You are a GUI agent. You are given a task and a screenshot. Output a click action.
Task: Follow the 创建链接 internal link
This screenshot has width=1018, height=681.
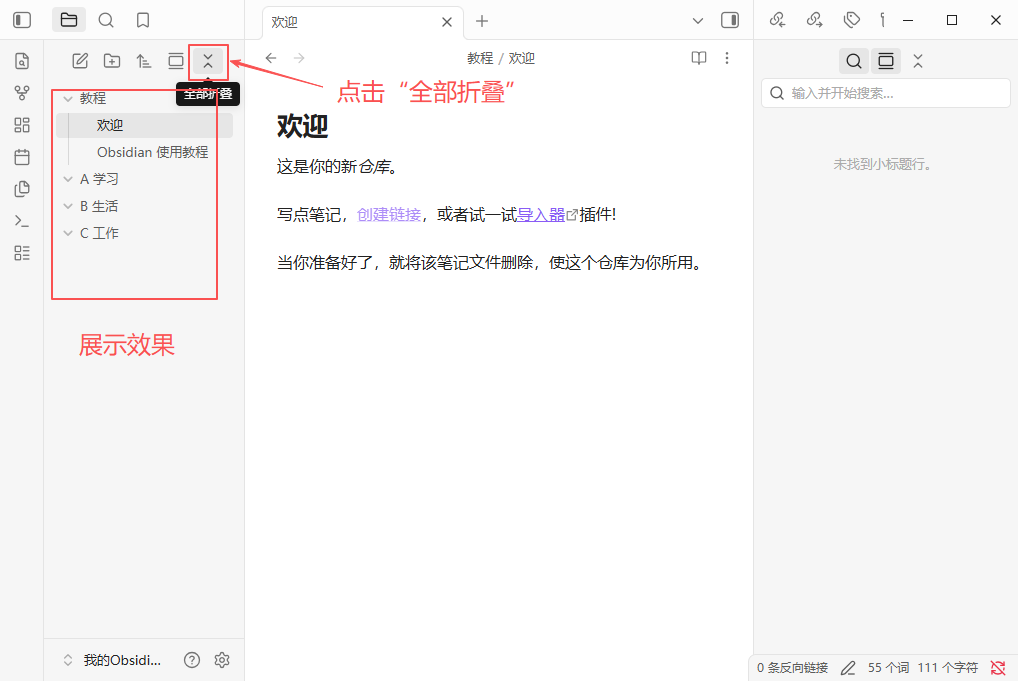389,214
